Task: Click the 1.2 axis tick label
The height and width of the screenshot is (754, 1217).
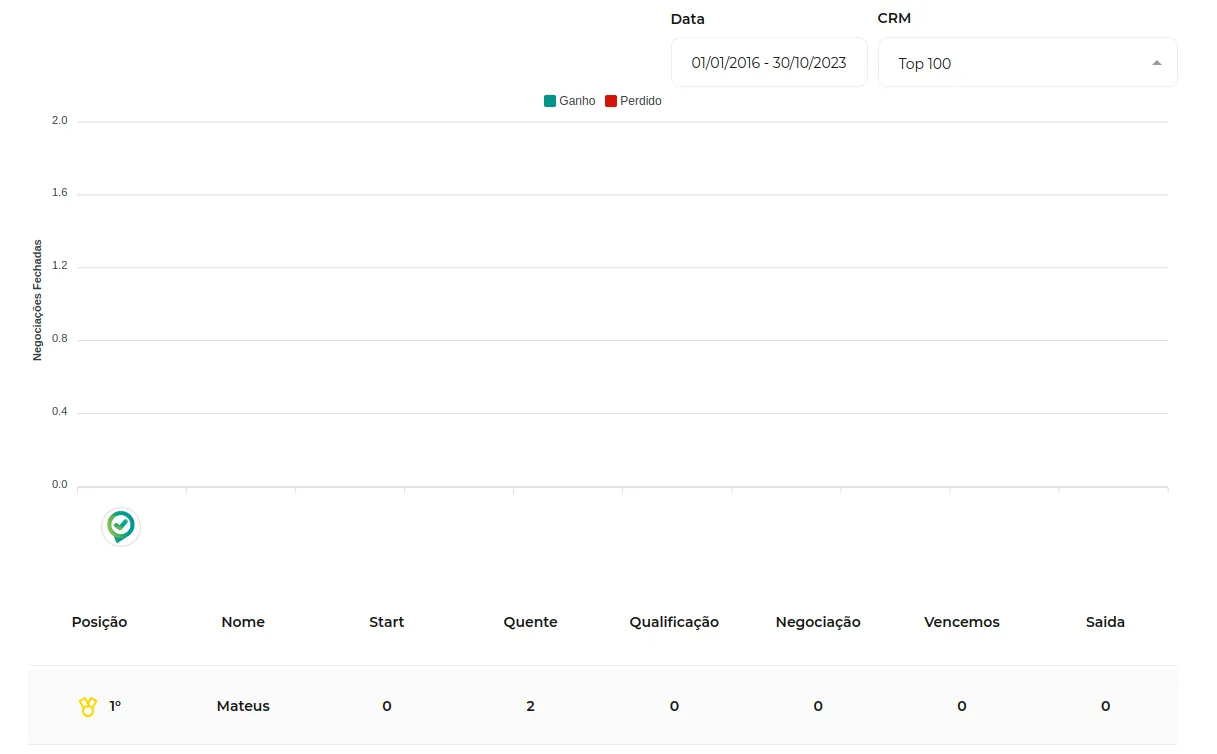Action: 60,266
